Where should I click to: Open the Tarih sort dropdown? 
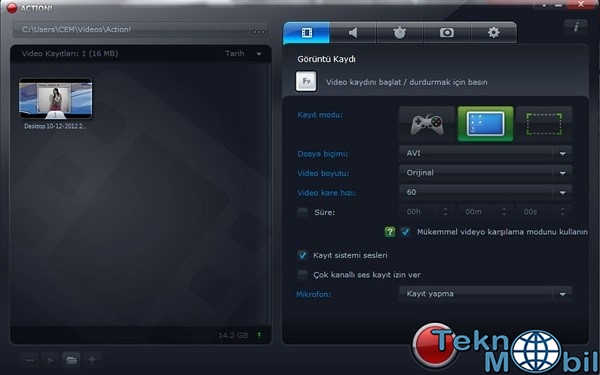tap(243, 54)
